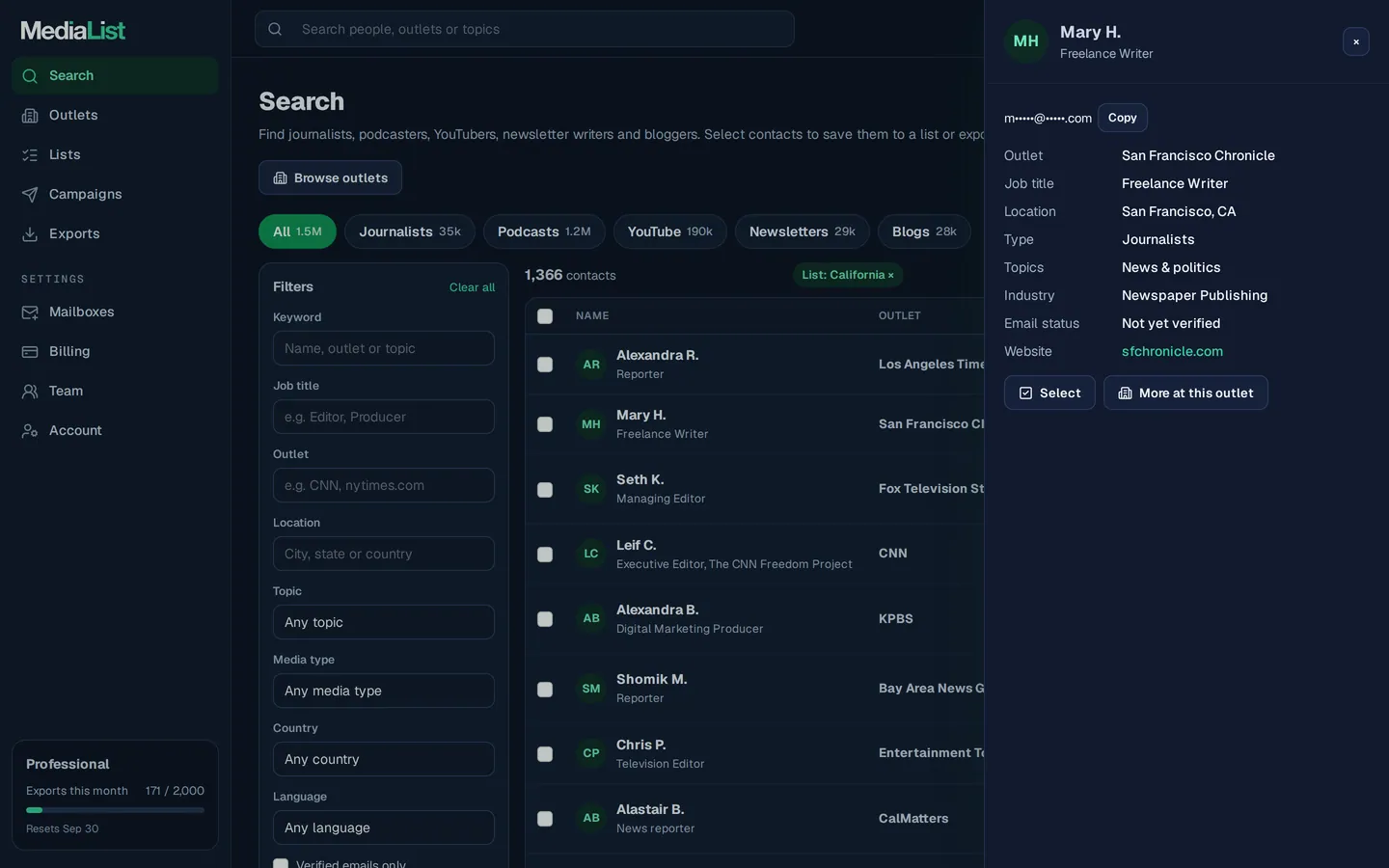The height and width of the screenshot is (868, 1389).
Task: Click the SK avatar for Seth K.
Action: tap(591, 489)
